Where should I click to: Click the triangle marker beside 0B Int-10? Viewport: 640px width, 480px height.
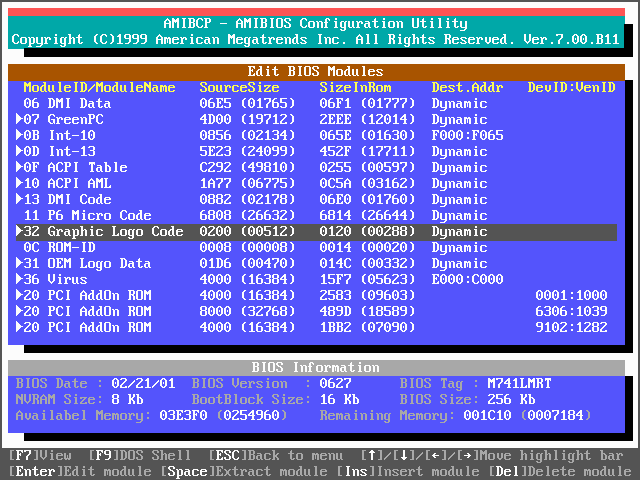tap(19, 135)
